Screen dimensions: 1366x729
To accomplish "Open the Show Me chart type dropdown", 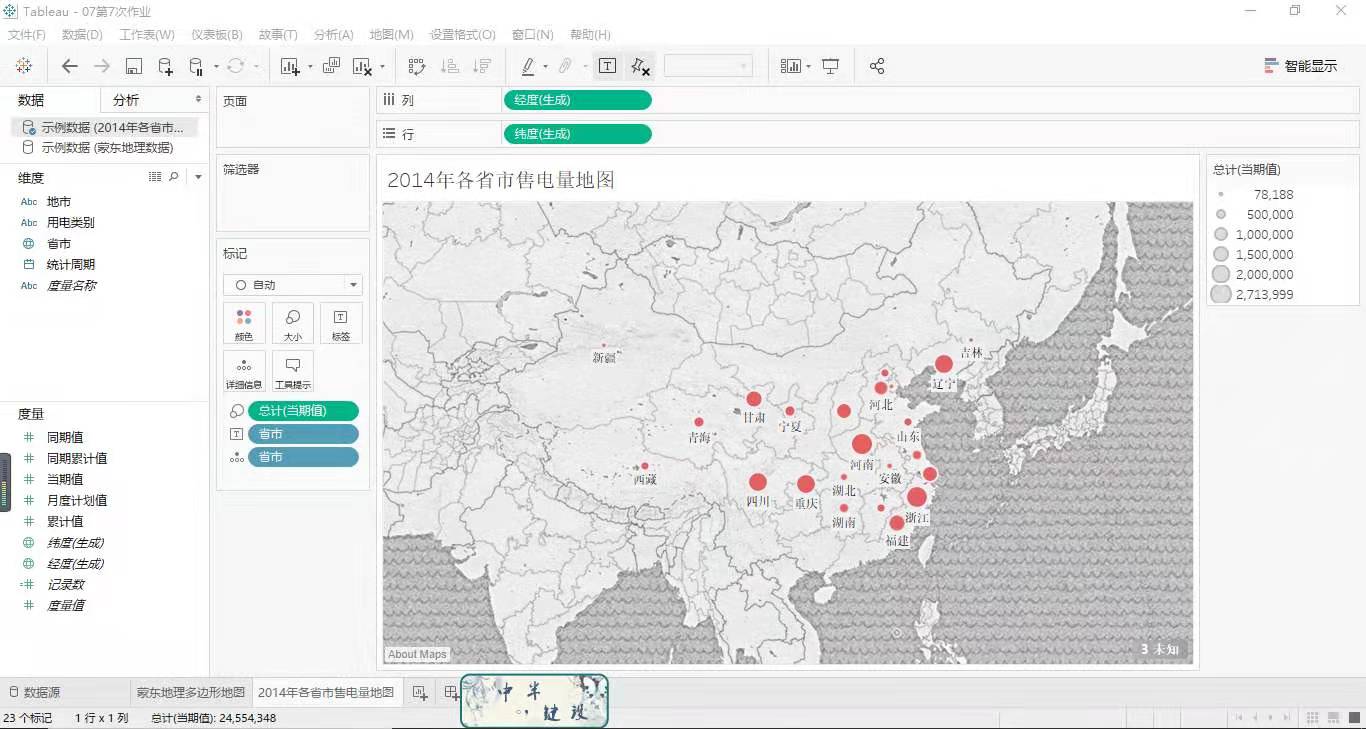I will pyautogui.click(x=795, y=66).
